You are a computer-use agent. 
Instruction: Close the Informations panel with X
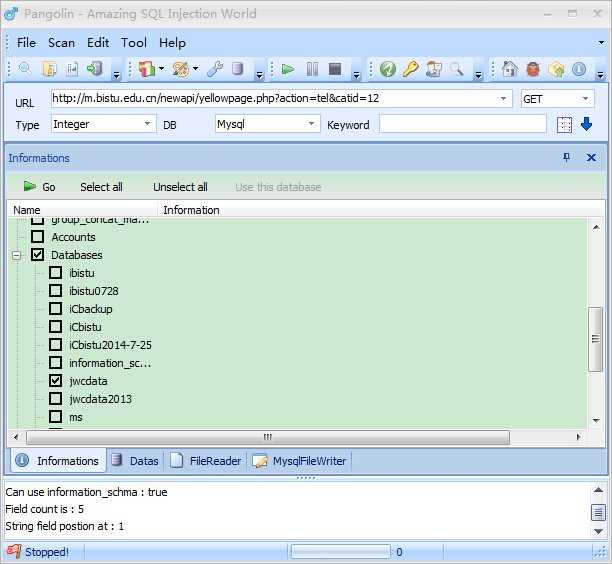click(591, 157)
